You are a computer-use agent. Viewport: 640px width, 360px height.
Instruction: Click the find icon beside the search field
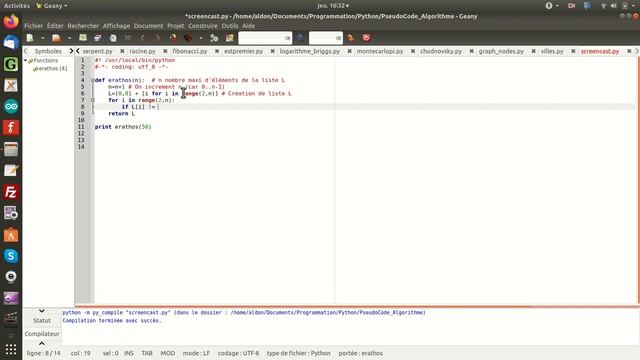[300, 38]
